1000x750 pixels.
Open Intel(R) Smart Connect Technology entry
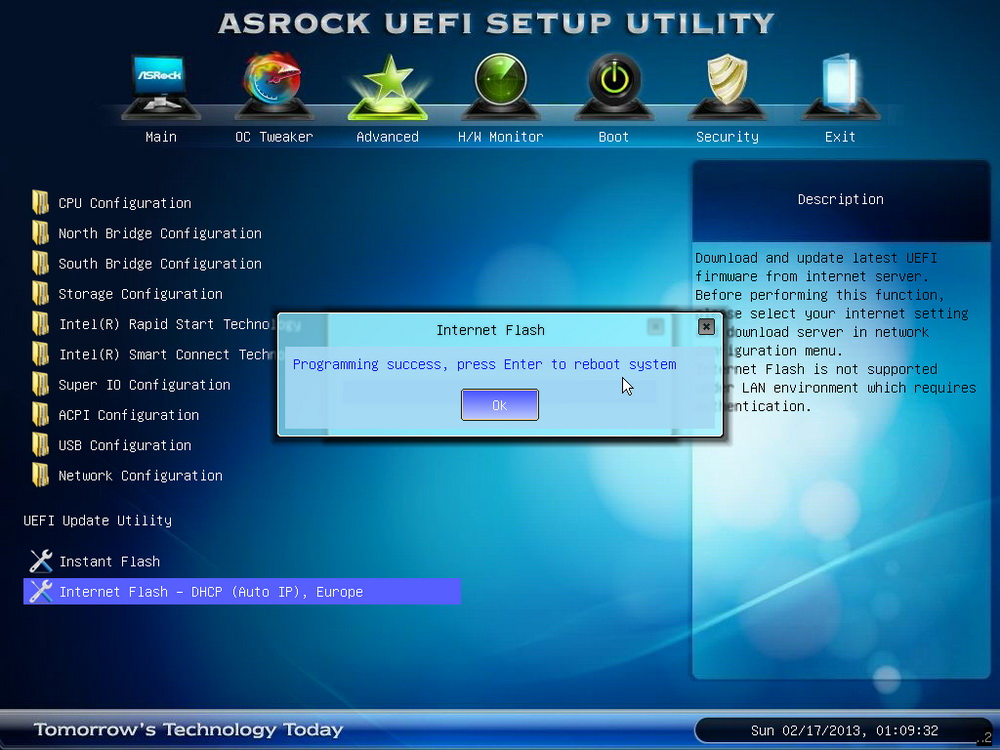[167, 355]
